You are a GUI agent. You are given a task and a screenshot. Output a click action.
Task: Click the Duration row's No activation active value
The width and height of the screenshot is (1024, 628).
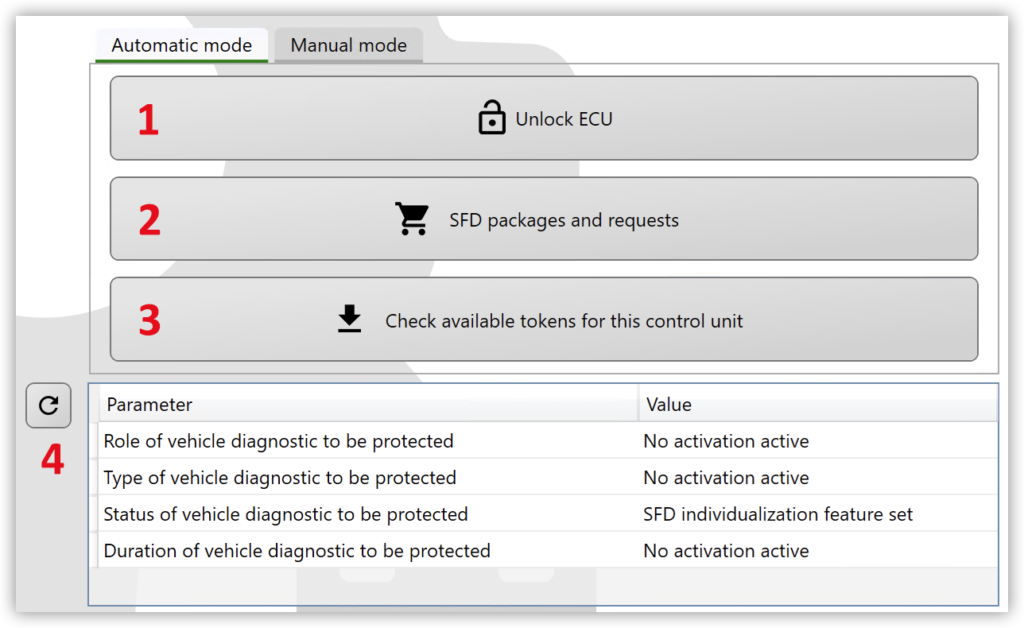point(725,551)
